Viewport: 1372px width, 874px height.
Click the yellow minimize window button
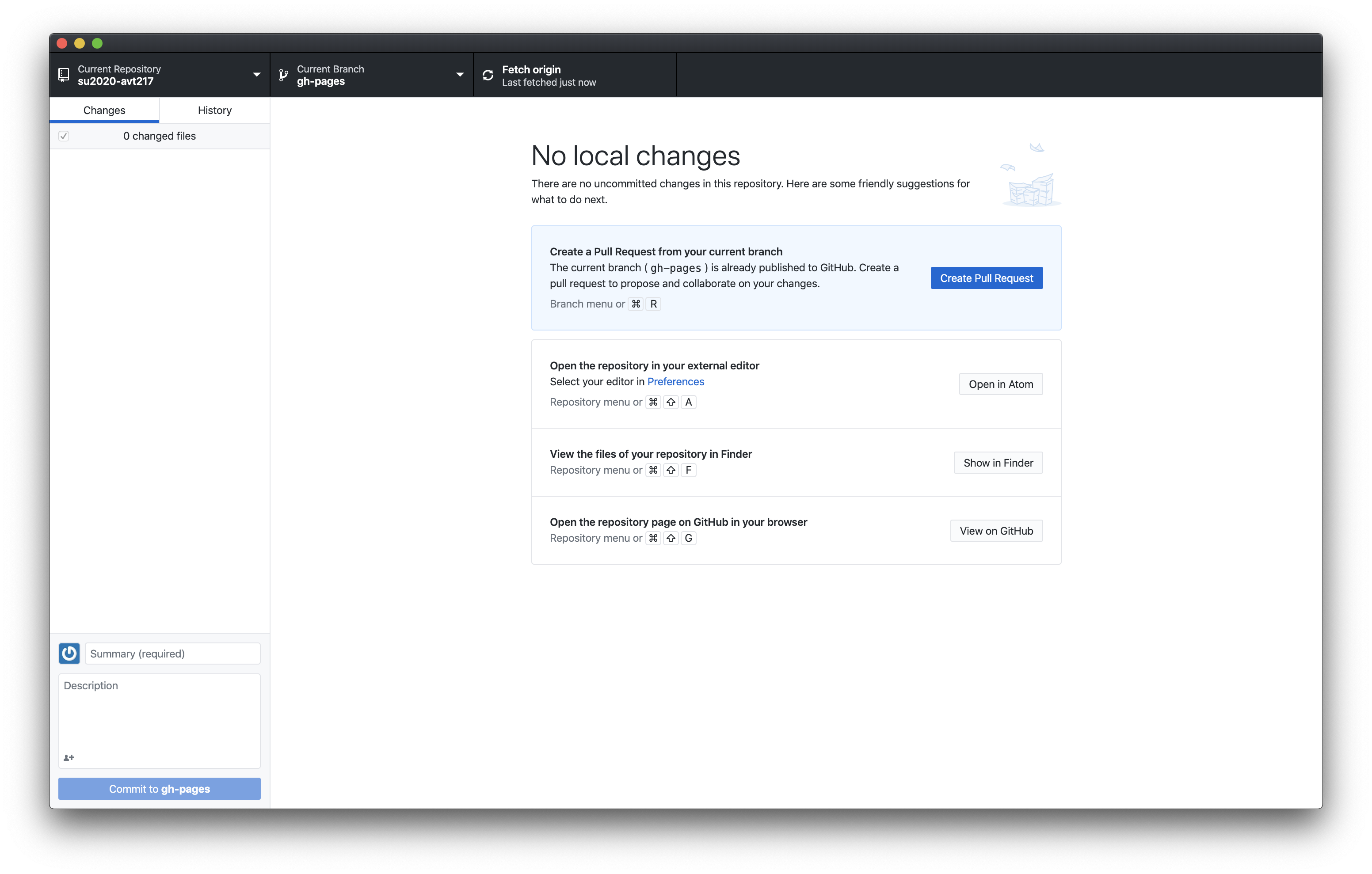point(80,43)
